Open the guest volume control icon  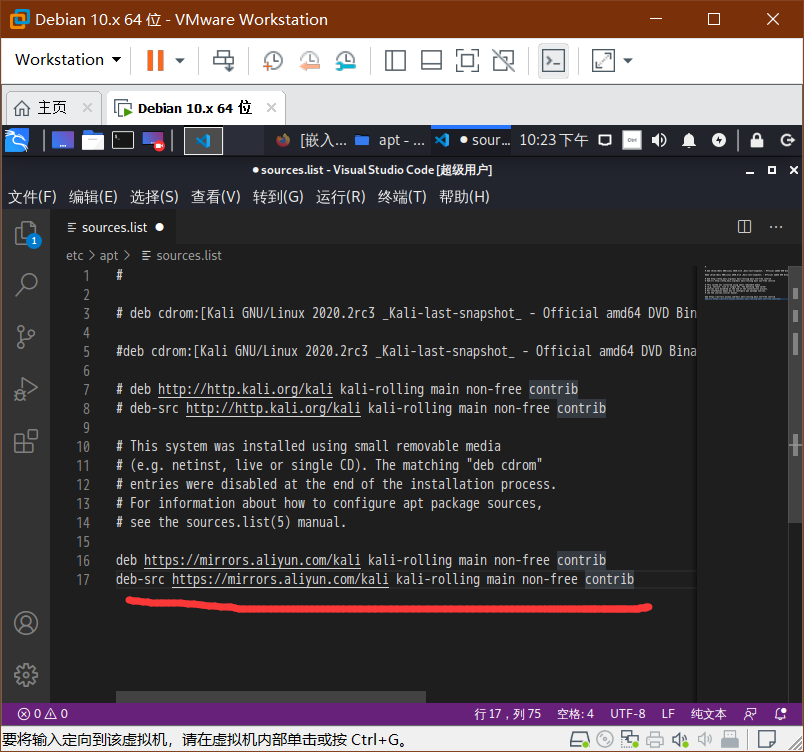point(659,140)
